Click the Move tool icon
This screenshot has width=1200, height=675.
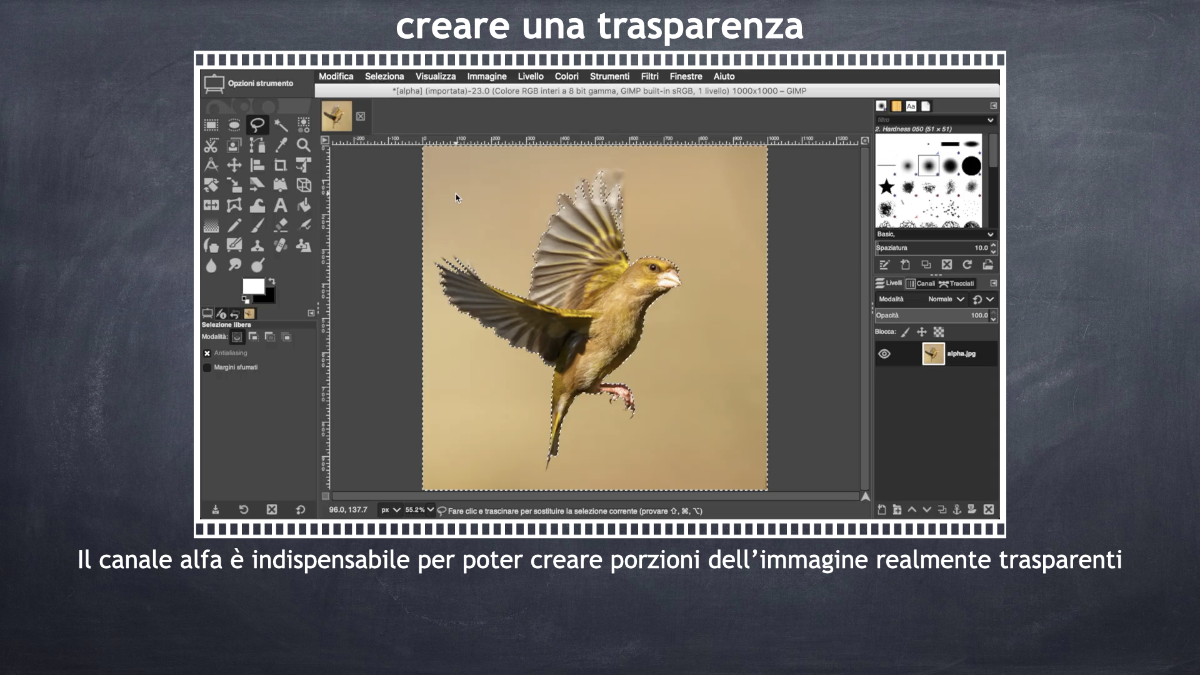coord(234,165)
